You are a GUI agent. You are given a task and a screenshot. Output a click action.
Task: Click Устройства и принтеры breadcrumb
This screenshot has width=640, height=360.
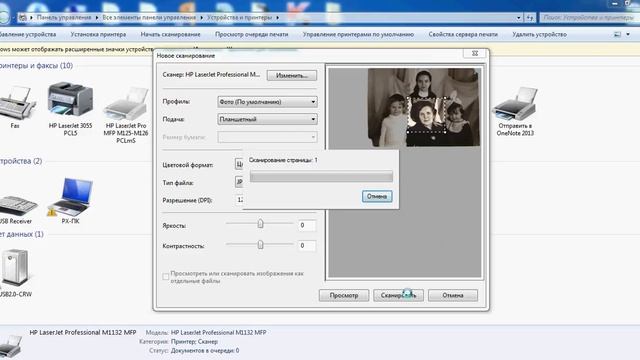(x=239, y=18)
